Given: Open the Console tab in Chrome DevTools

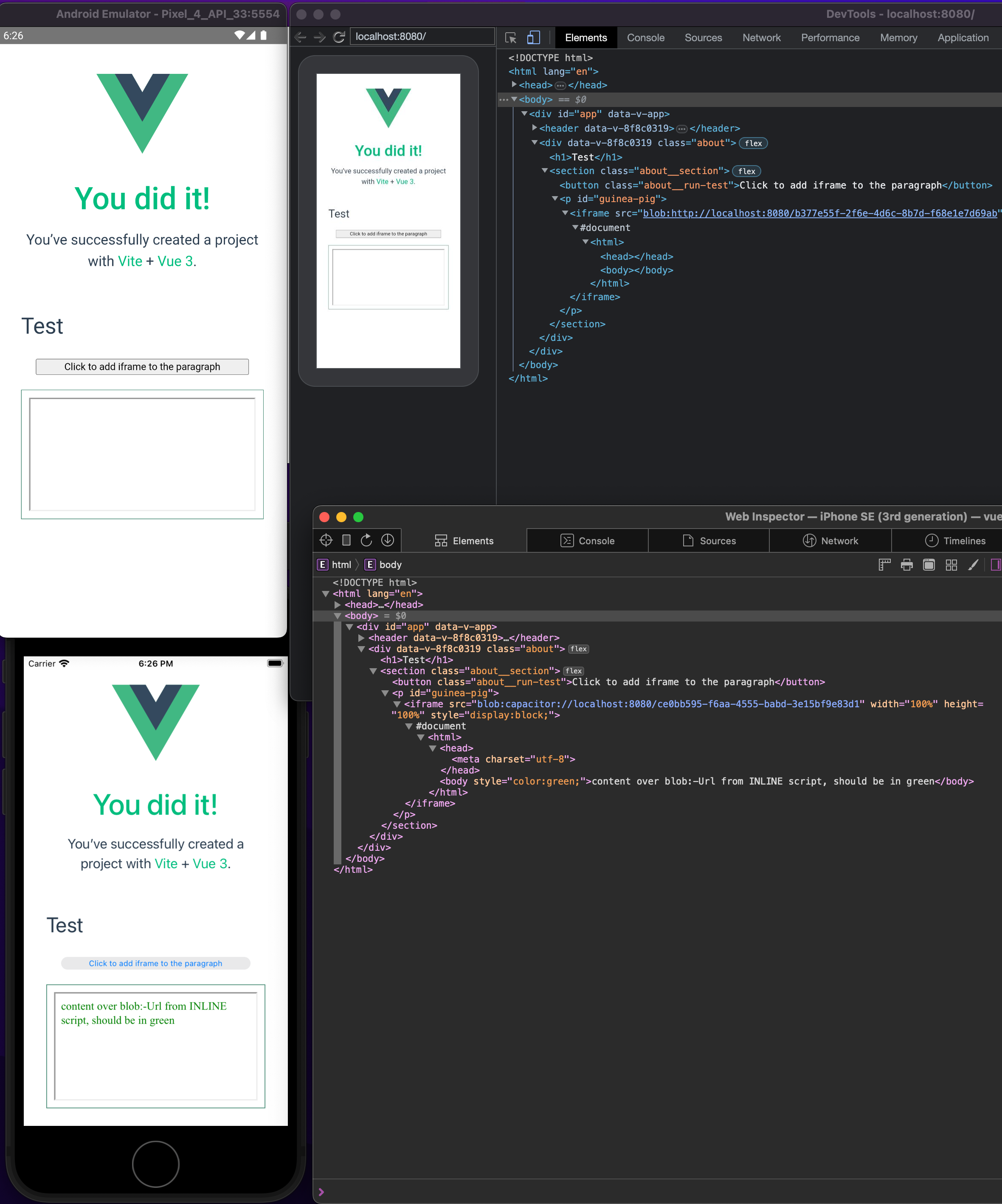Looking at the screenshot, I should coord(645,38).
